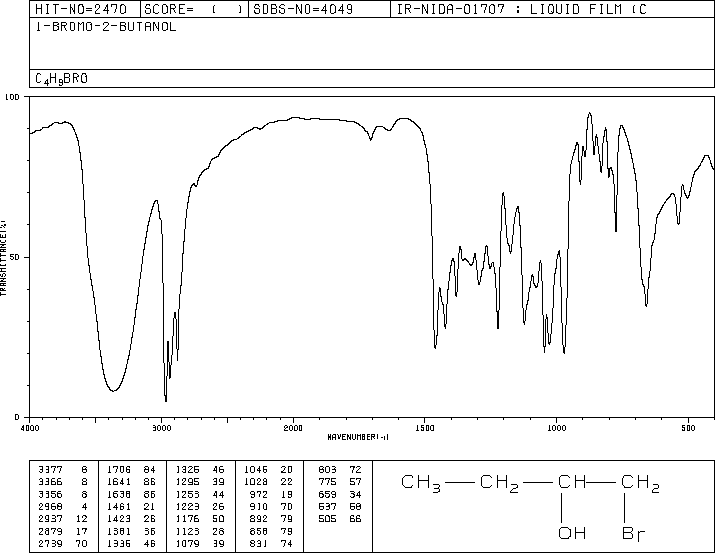
Task: Click the HIT-NO=2470 header field
Action: [x=81, y=9]
